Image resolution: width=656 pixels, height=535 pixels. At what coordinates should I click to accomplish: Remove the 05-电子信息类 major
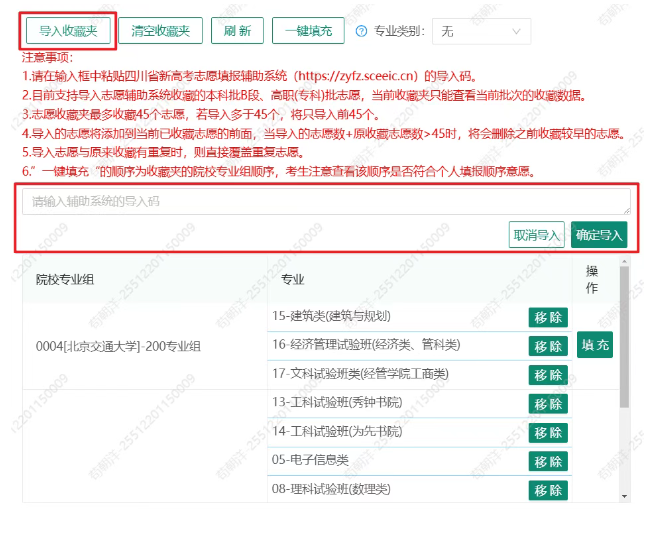548,461
